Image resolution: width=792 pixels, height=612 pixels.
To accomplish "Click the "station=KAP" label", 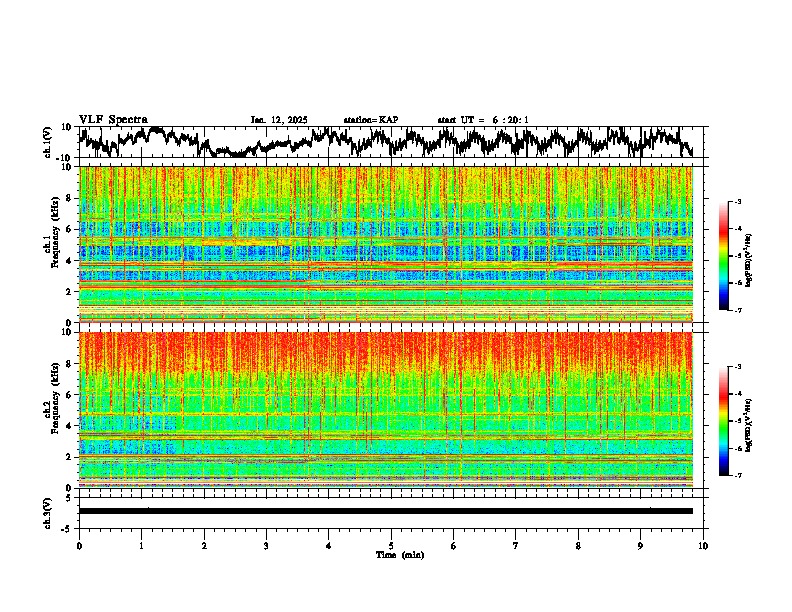I will pyautogui.click(x=371, y=120).
